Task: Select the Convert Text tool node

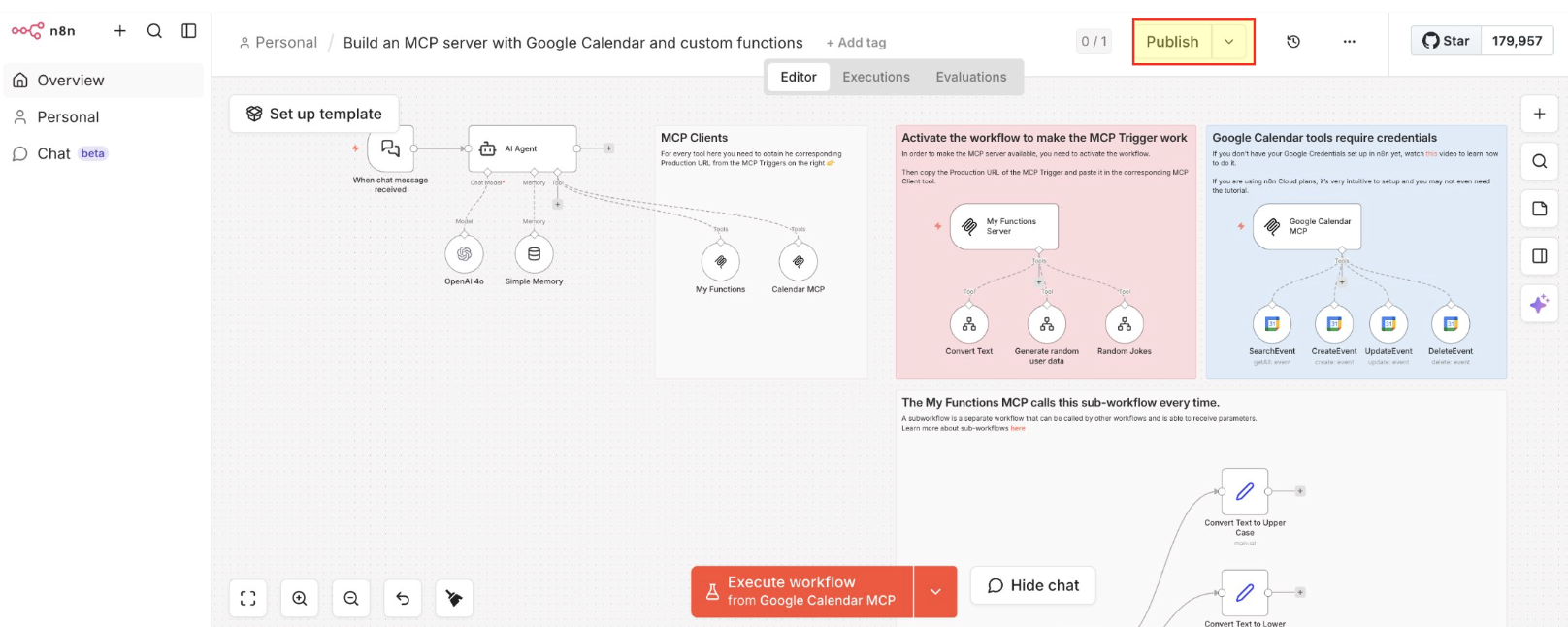Action: (968, 324)
